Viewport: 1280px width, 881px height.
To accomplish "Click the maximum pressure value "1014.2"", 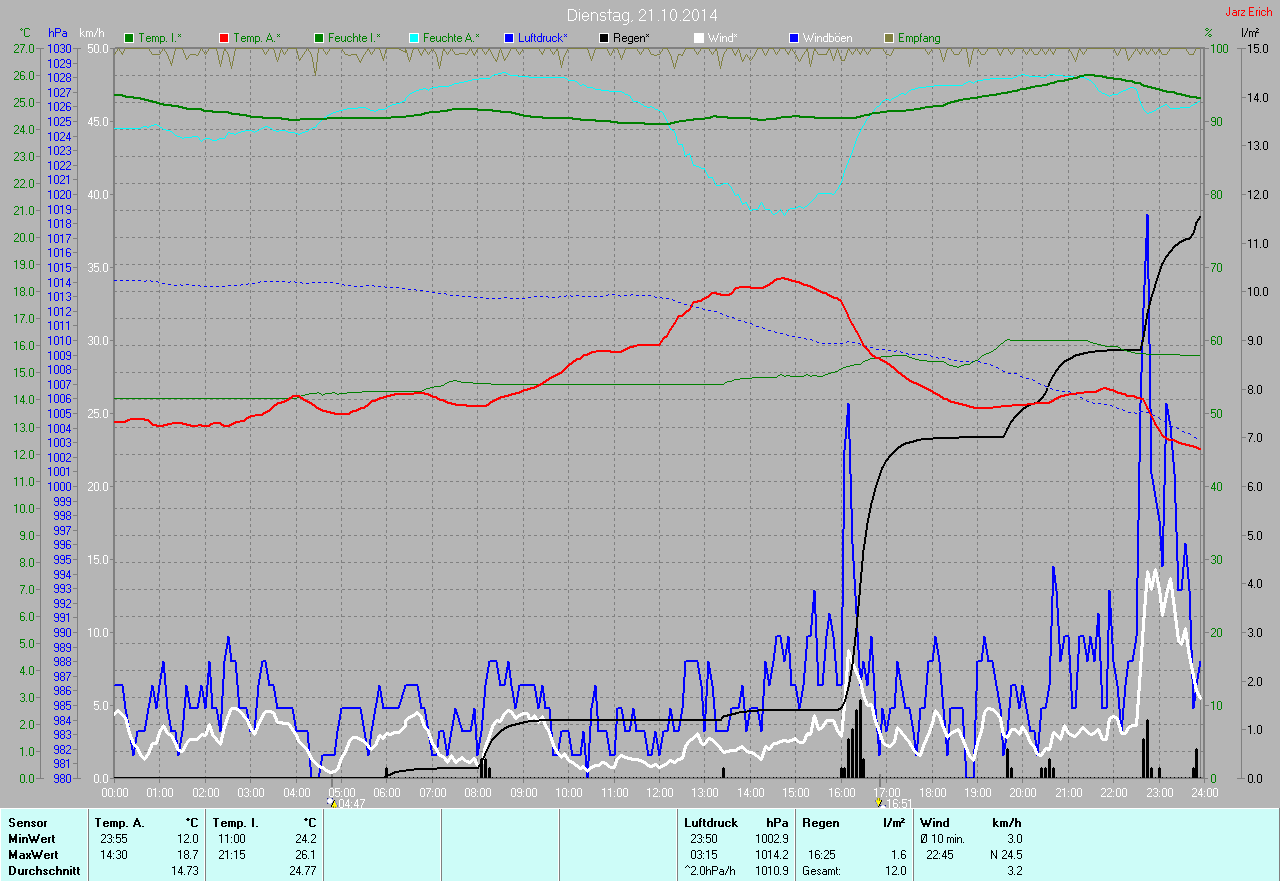I will tap(770, 854).
